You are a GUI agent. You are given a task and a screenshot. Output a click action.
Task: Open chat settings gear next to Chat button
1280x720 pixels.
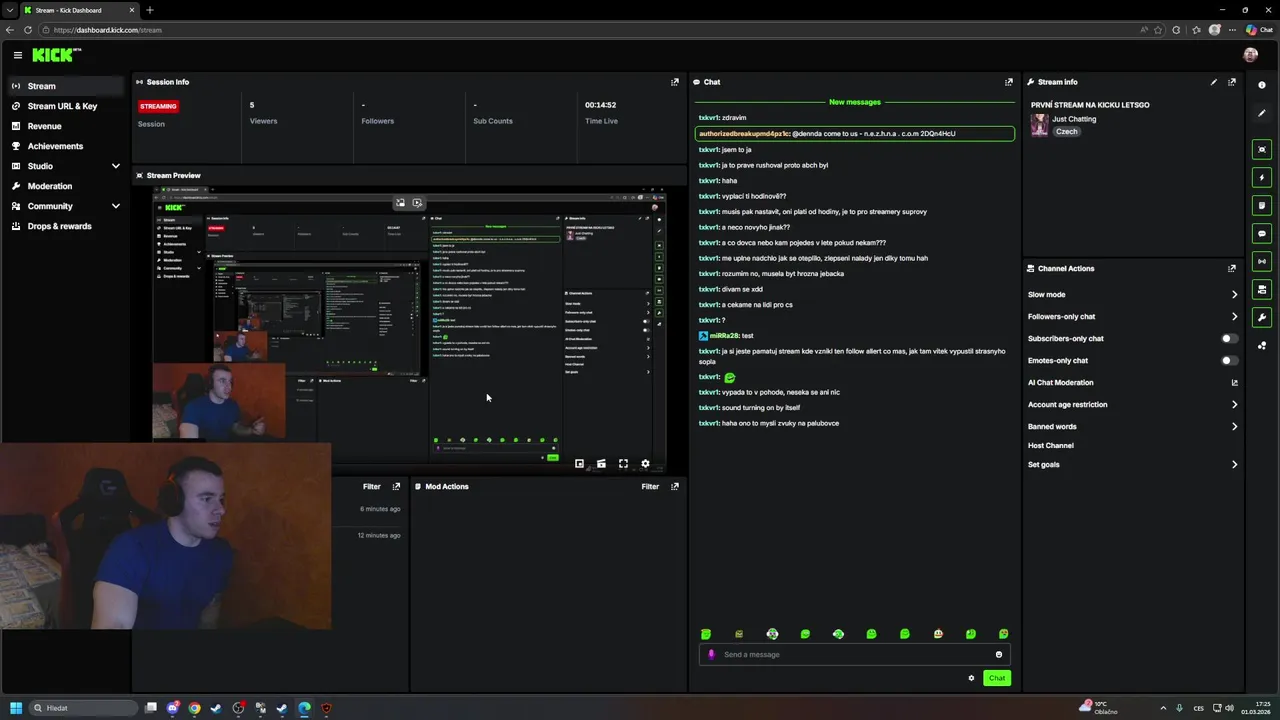971,678
